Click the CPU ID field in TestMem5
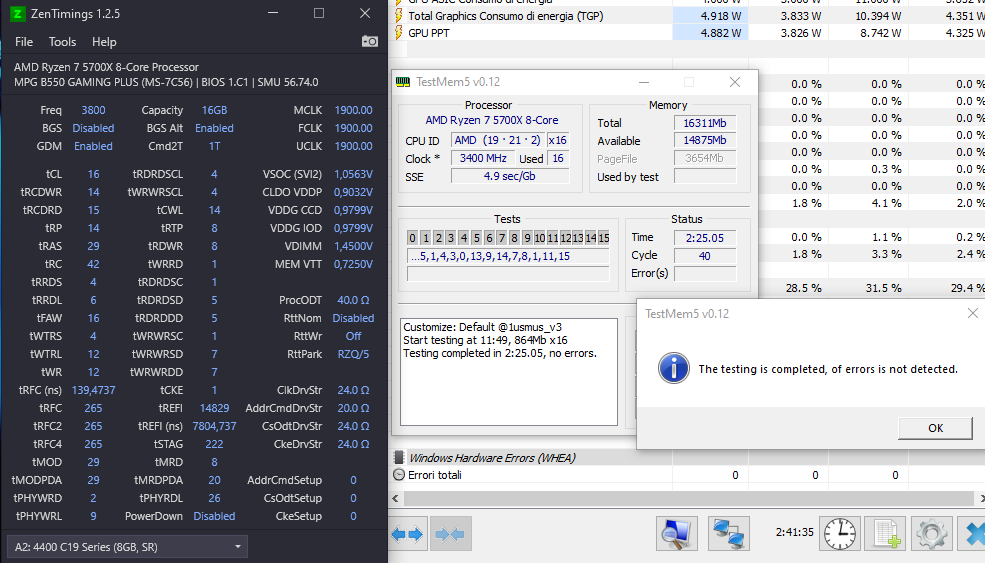Image resolution: width=985 pixels, height=563 pixels. (498, 140)
